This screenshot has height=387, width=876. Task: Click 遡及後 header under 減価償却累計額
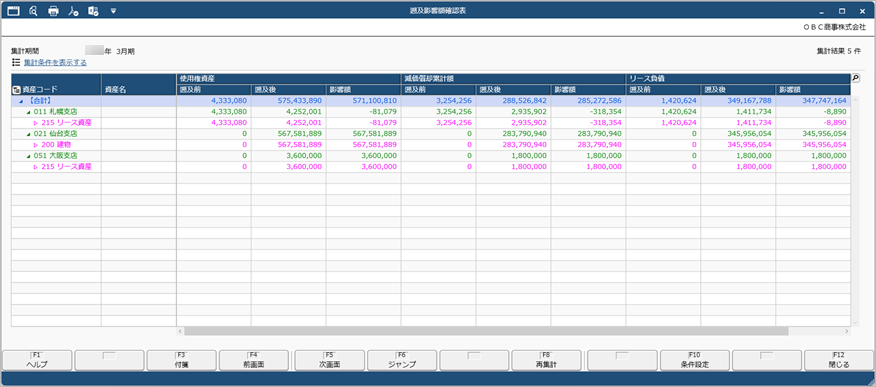(513, 89)
